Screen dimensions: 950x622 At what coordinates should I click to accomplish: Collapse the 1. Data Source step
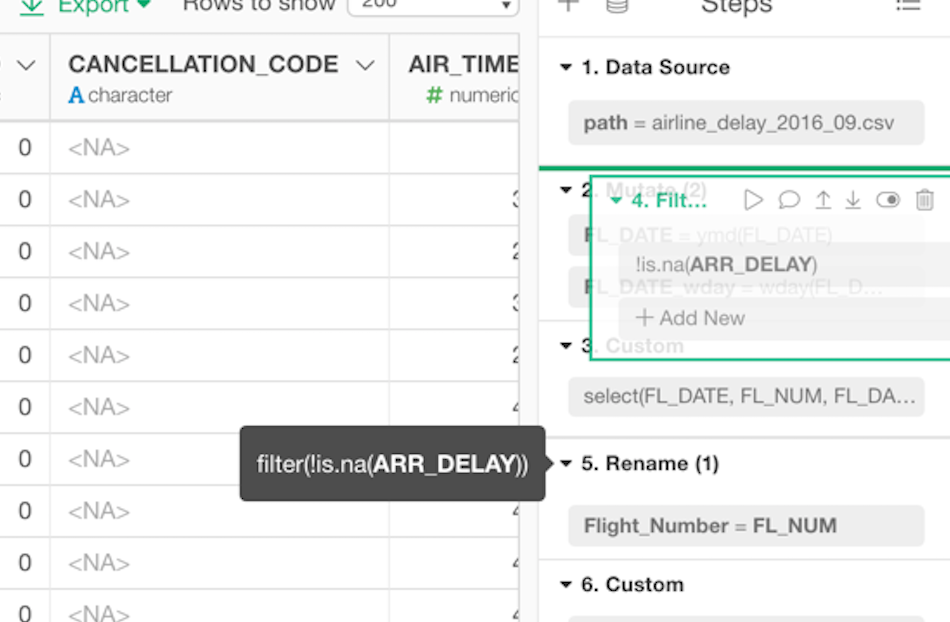click(x=566, y=67)
